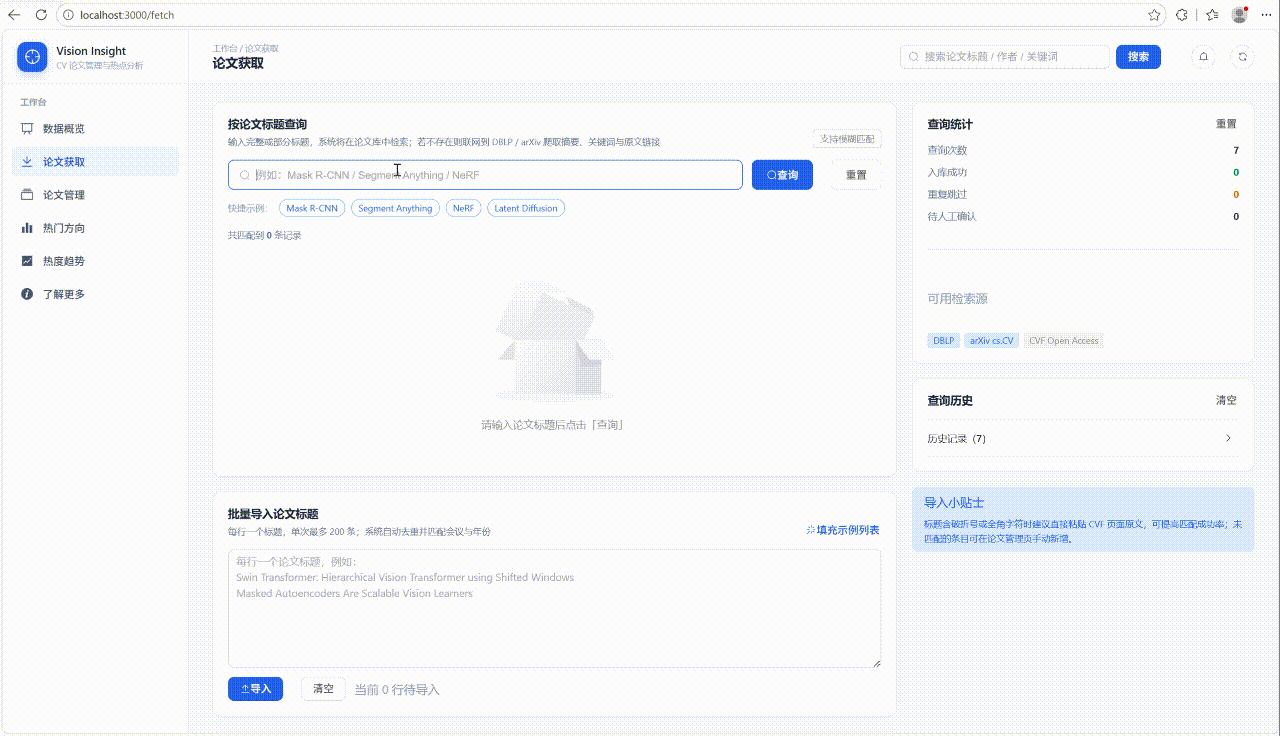This screenshot has height=736, width=1280.
Task: Choose the Latent Diffusion example chip
Action: click(526, 208)
